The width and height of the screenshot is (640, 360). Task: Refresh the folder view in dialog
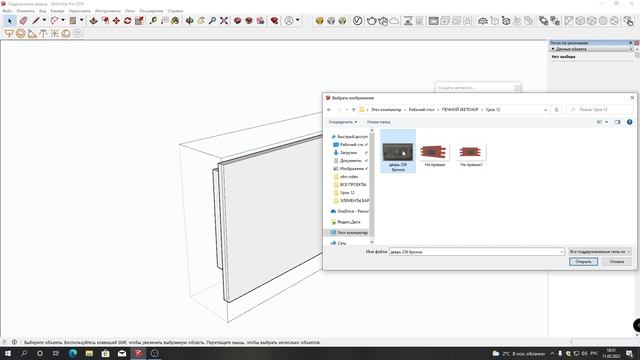pyautogui.click(x=556, y=110)
